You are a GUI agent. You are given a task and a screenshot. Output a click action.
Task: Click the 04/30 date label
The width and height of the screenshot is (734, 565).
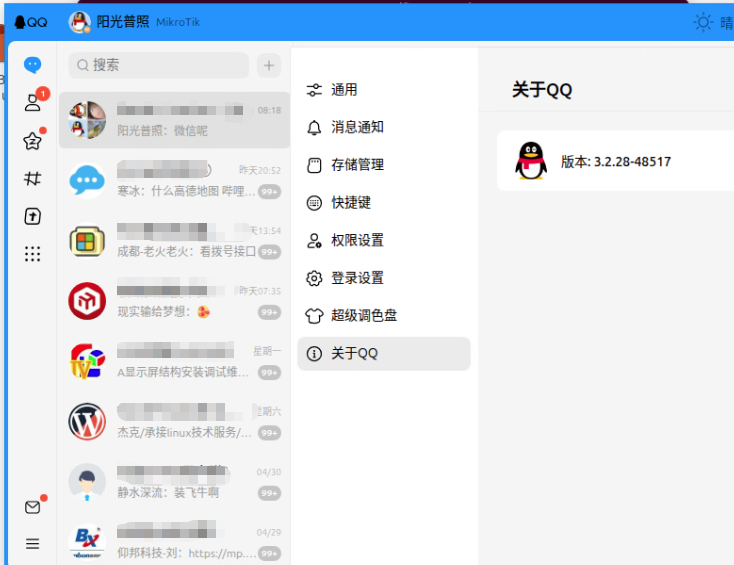click(x=269, y=472)
